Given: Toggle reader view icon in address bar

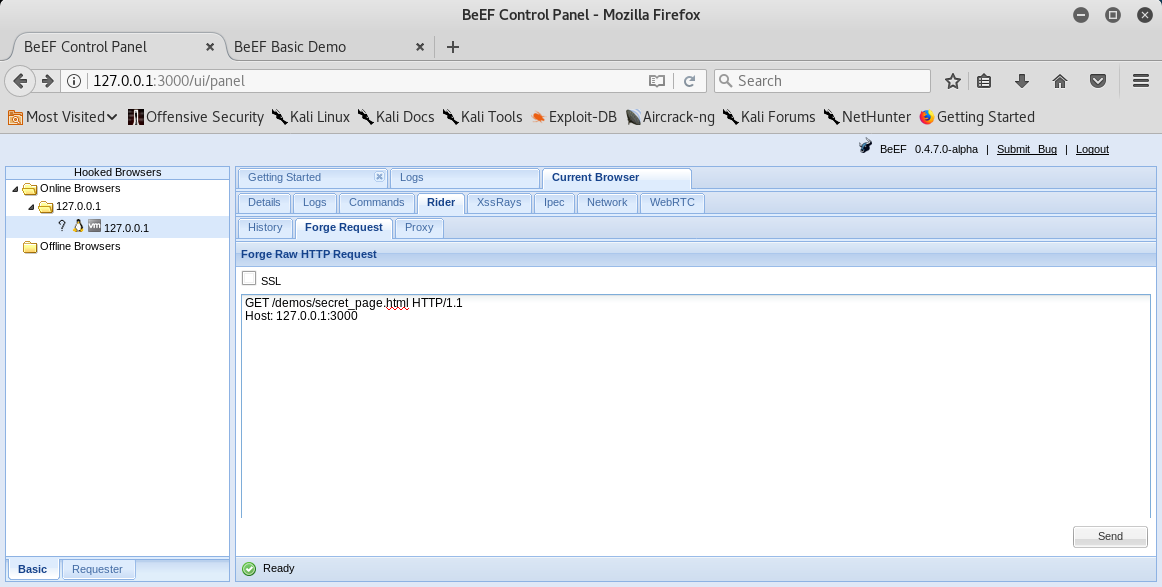Looking at the screenshot, I should pyautogui.click(x=657, y=81).
